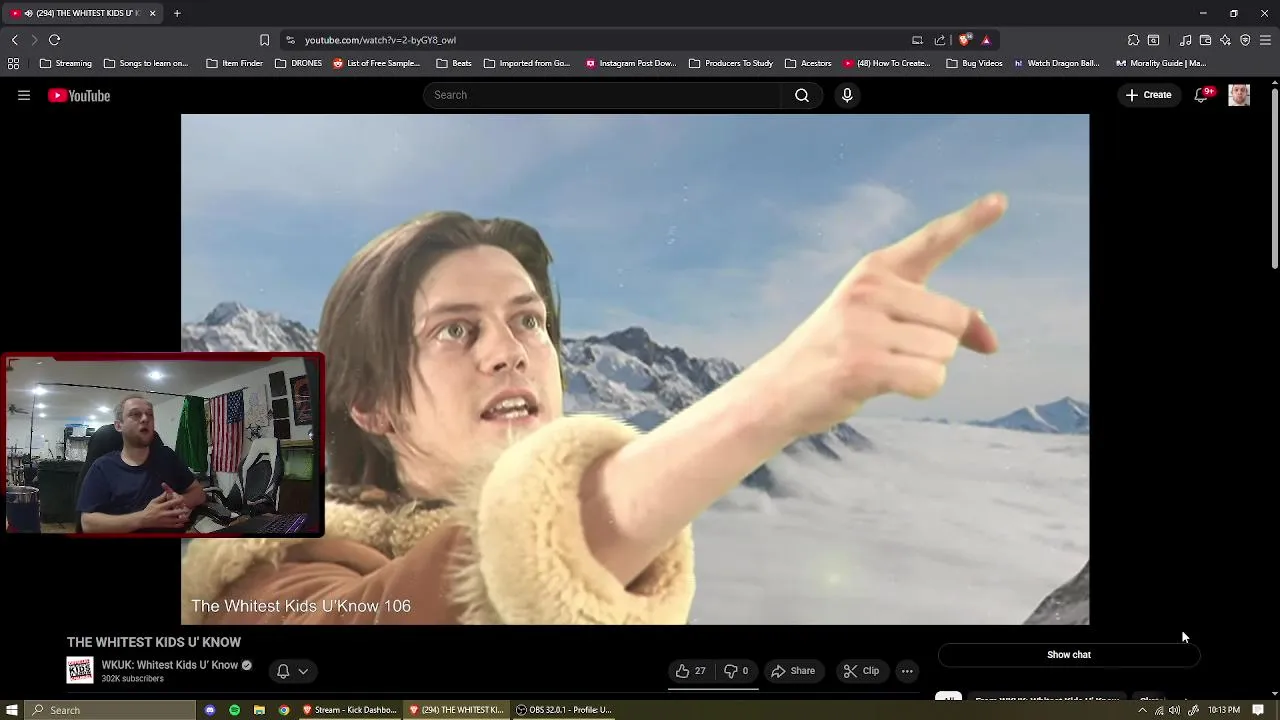Image resolution: width=1280 pixels, height=720 pixels.
Task: Click the share page icon in address bar
Action: click(940, 40)
